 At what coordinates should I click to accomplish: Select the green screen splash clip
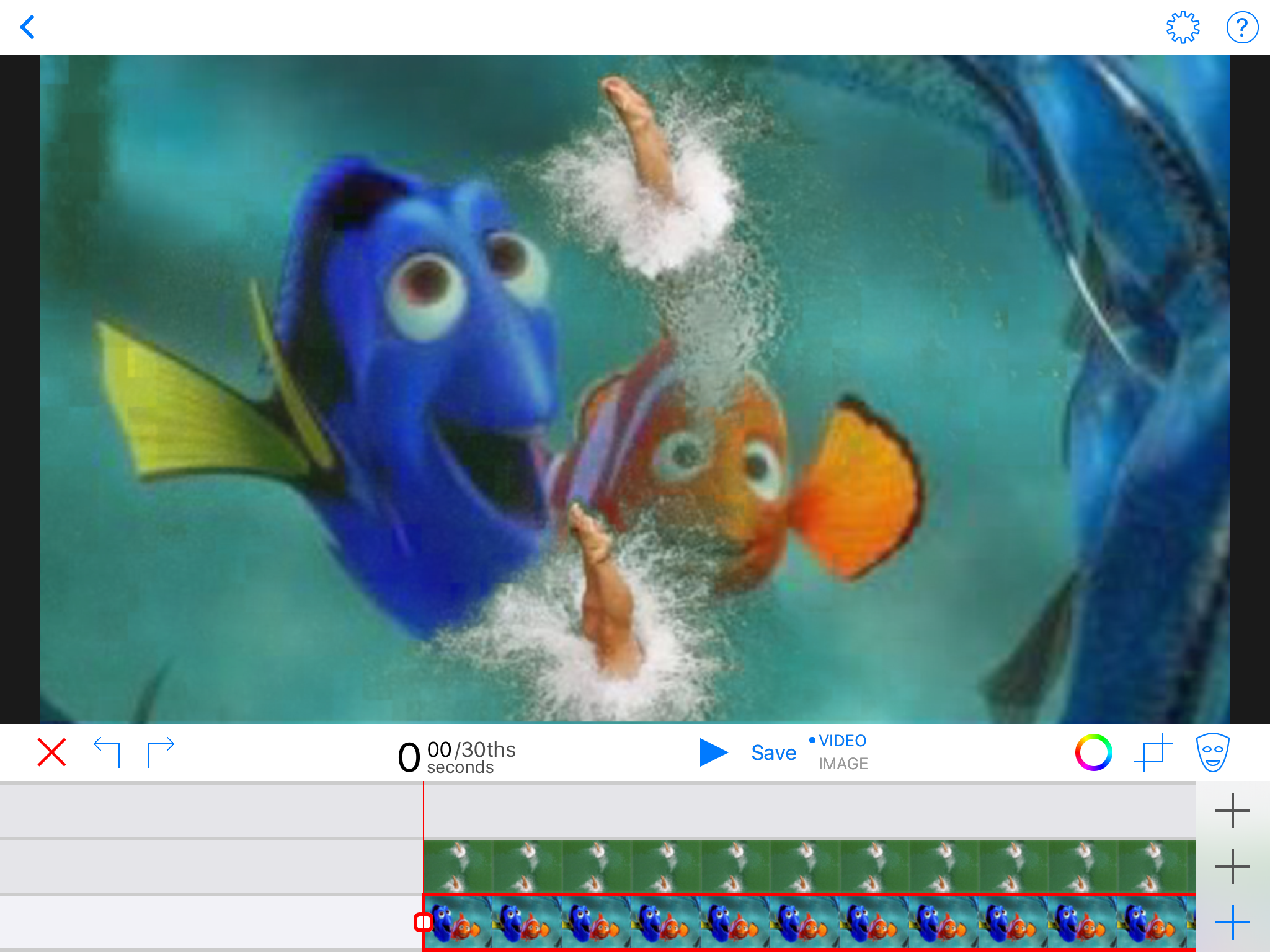pos(806,866)
